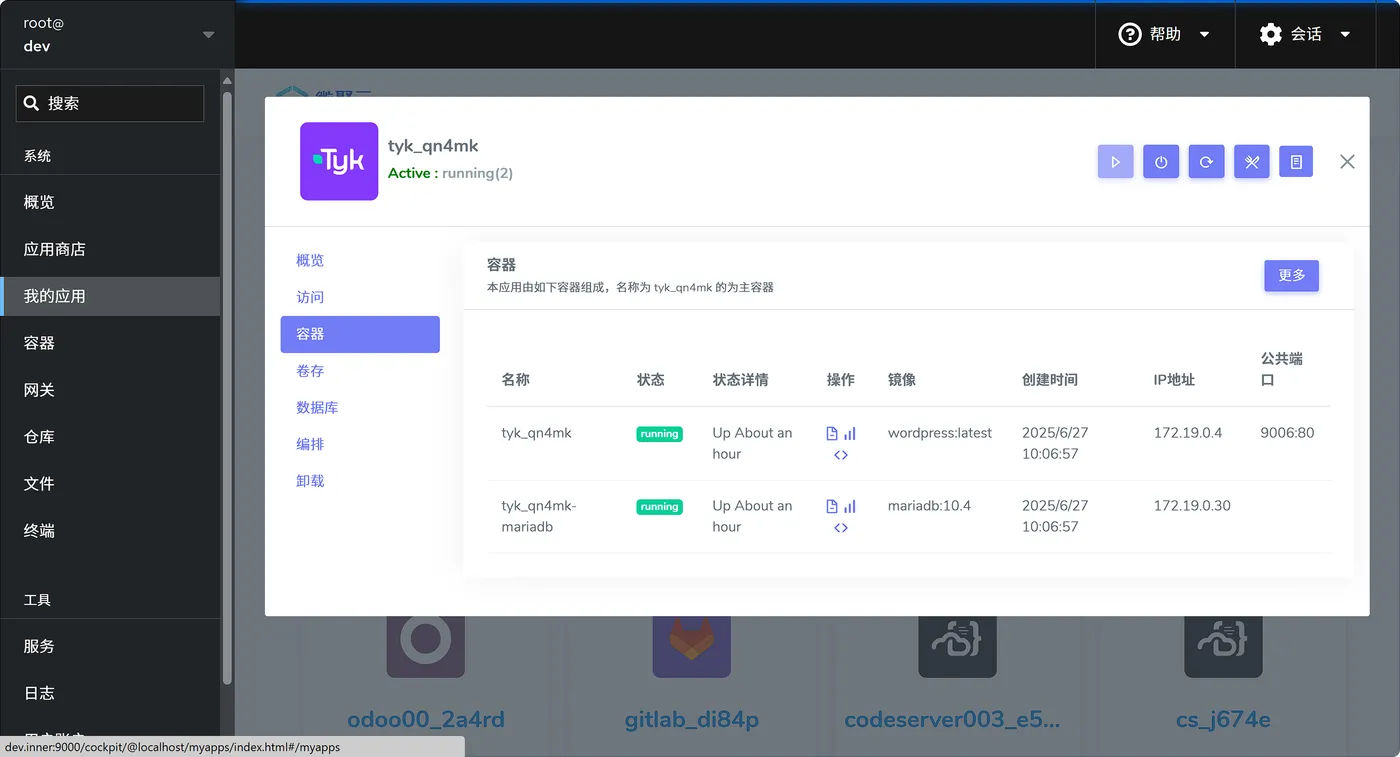This screenshot has width=1400, height=757.
Task: Open 文件 in the sidebar
Action: tap(110, 484)
